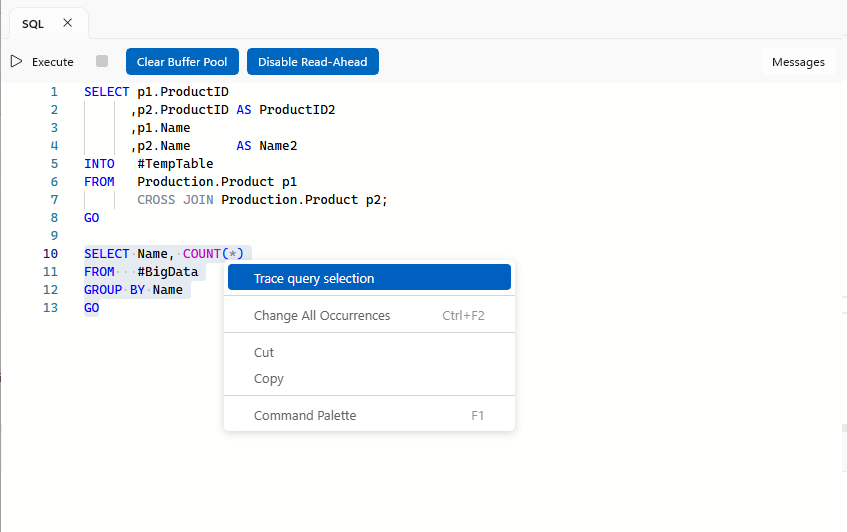Click line number 5 in the gutter

[x=54, y=164]
